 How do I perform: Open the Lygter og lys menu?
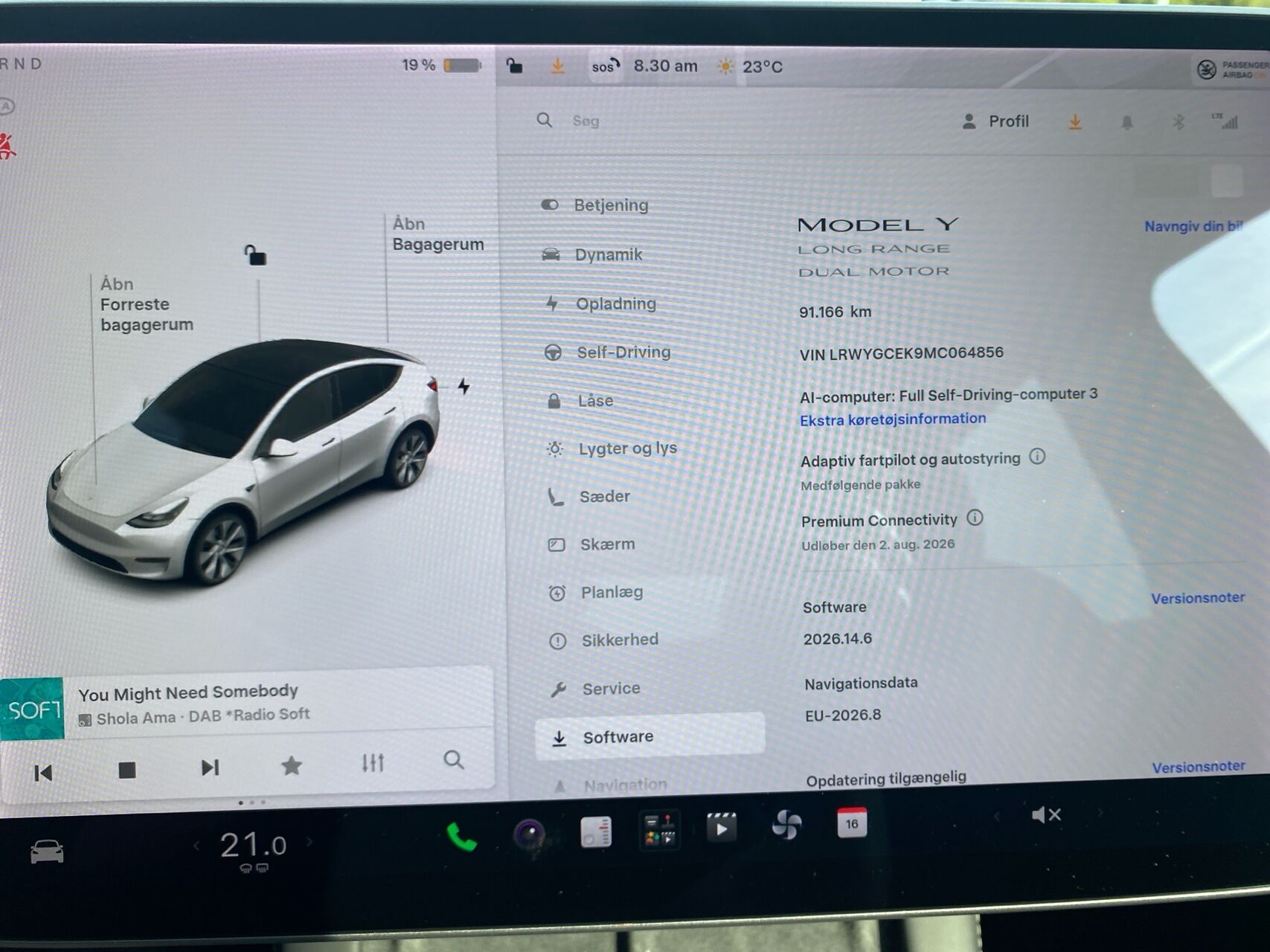click(612, 448)
